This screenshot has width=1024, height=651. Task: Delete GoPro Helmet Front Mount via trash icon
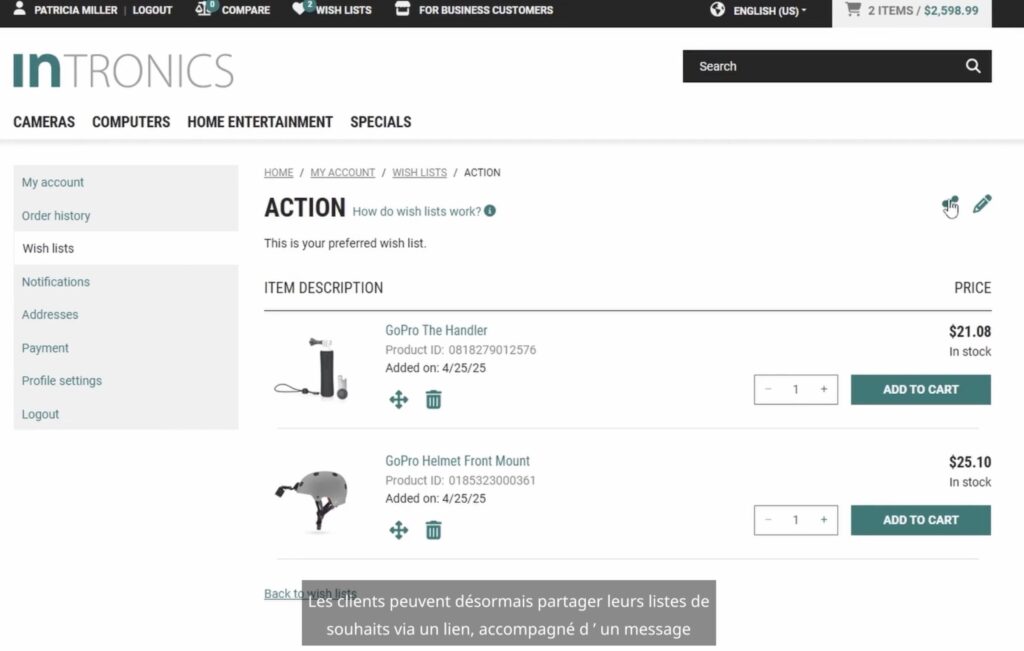(x=433, y=530)
